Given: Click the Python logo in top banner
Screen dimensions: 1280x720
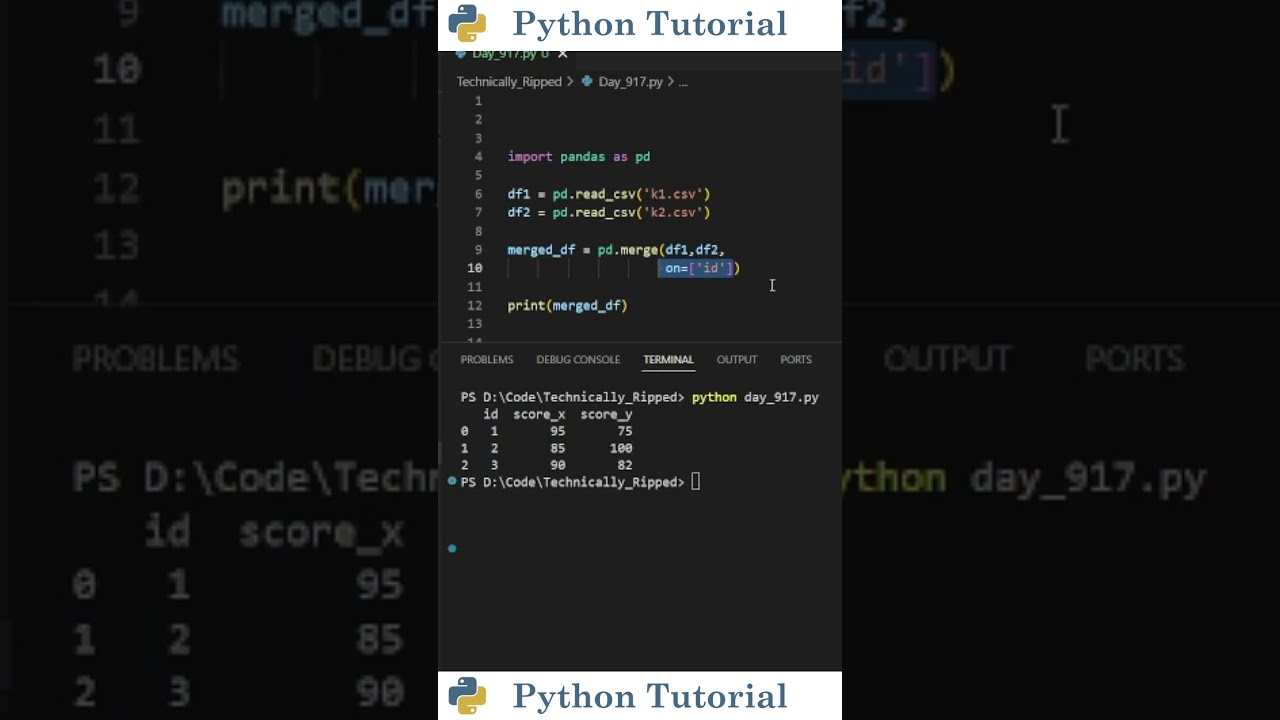Looking at the screenshot, I should [x=467, y=23].
